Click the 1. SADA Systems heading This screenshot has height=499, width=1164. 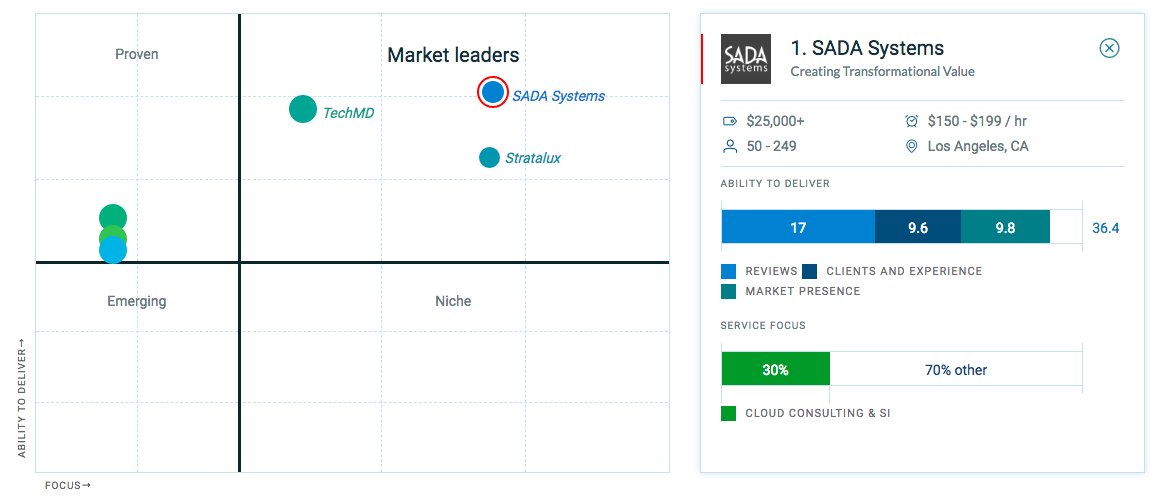[867, 48]
